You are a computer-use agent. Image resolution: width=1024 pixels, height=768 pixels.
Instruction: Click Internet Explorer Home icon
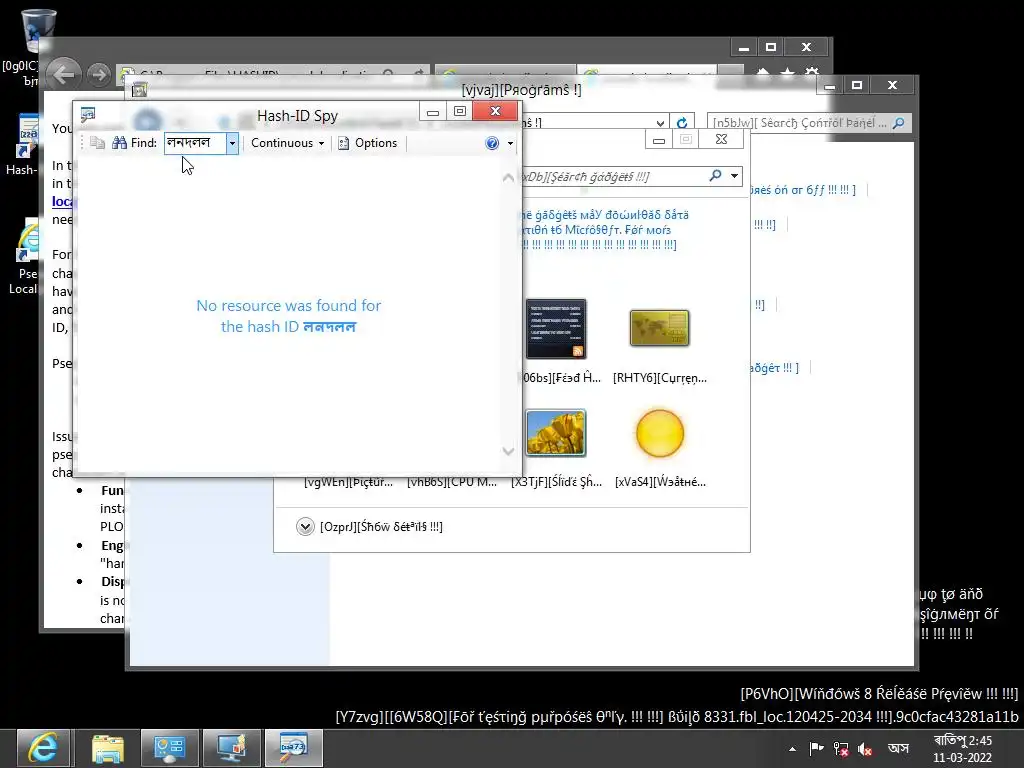click(763, 72)
